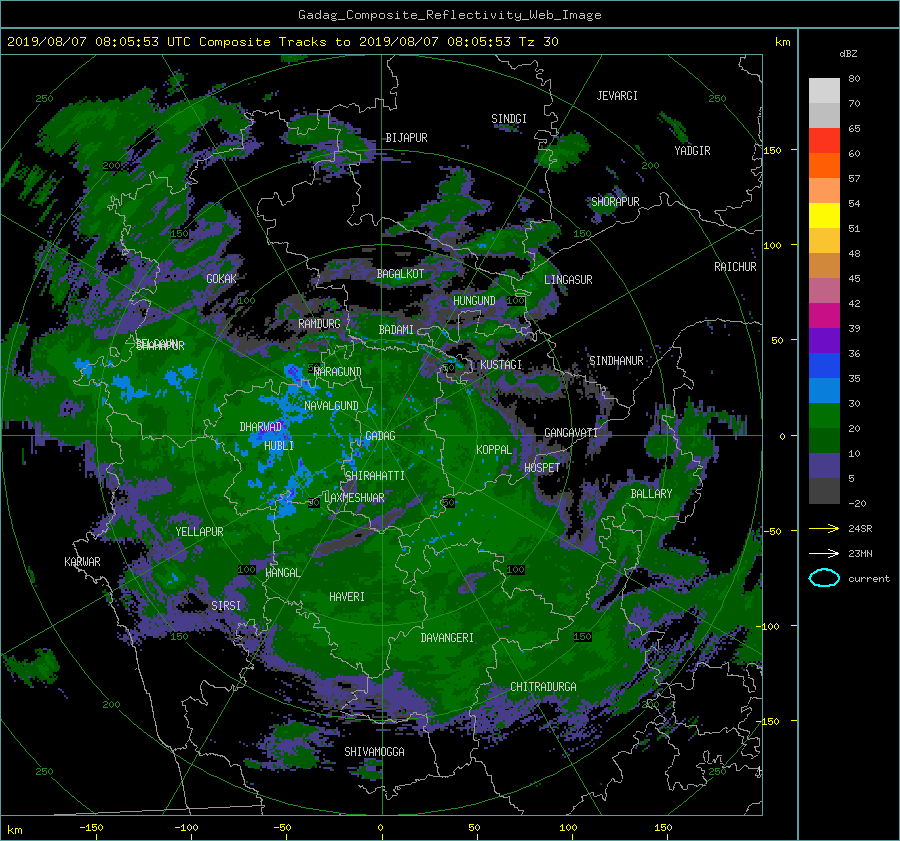900x841 pixels.
Task: Click the LAXMESHWAR city label
Action: [x=354, y=498]
